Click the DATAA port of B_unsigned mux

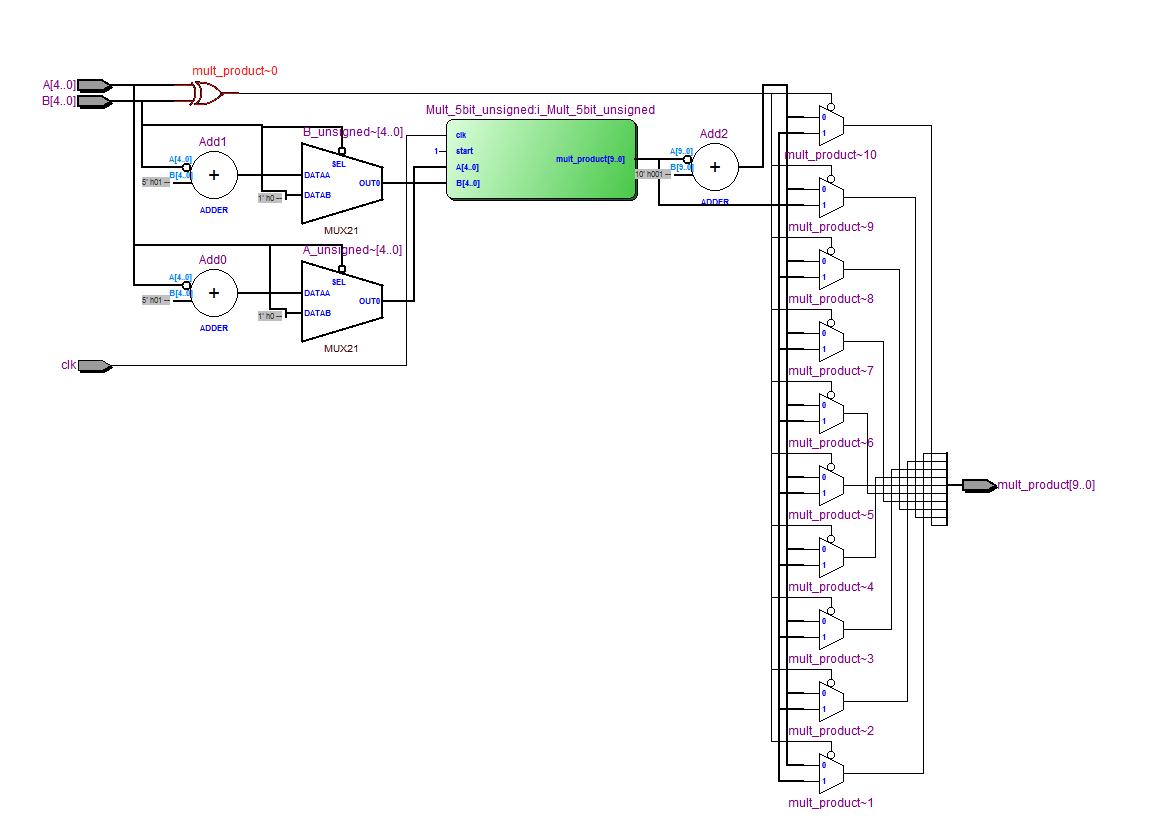click(317, 176)
